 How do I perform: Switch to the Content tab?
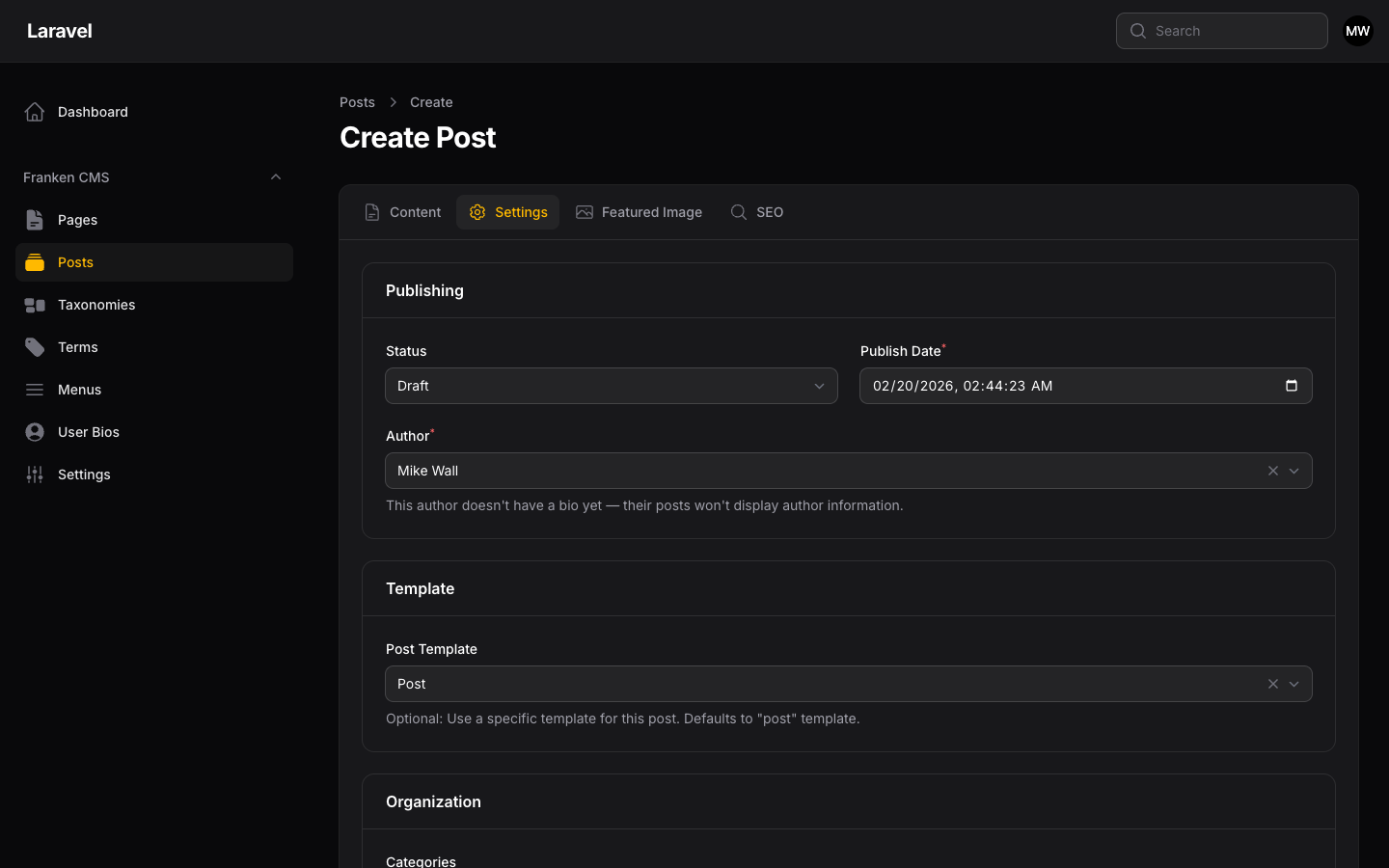point(402,212)
